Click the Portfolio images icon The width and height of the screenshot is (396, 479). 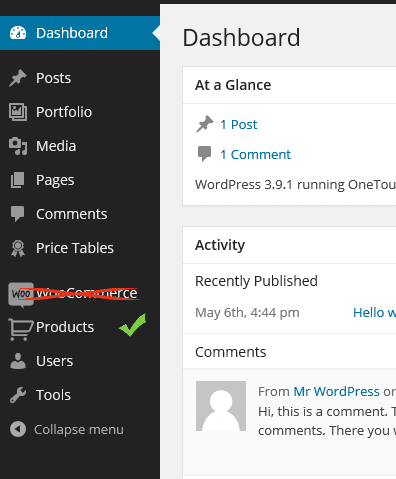[18, 112]
